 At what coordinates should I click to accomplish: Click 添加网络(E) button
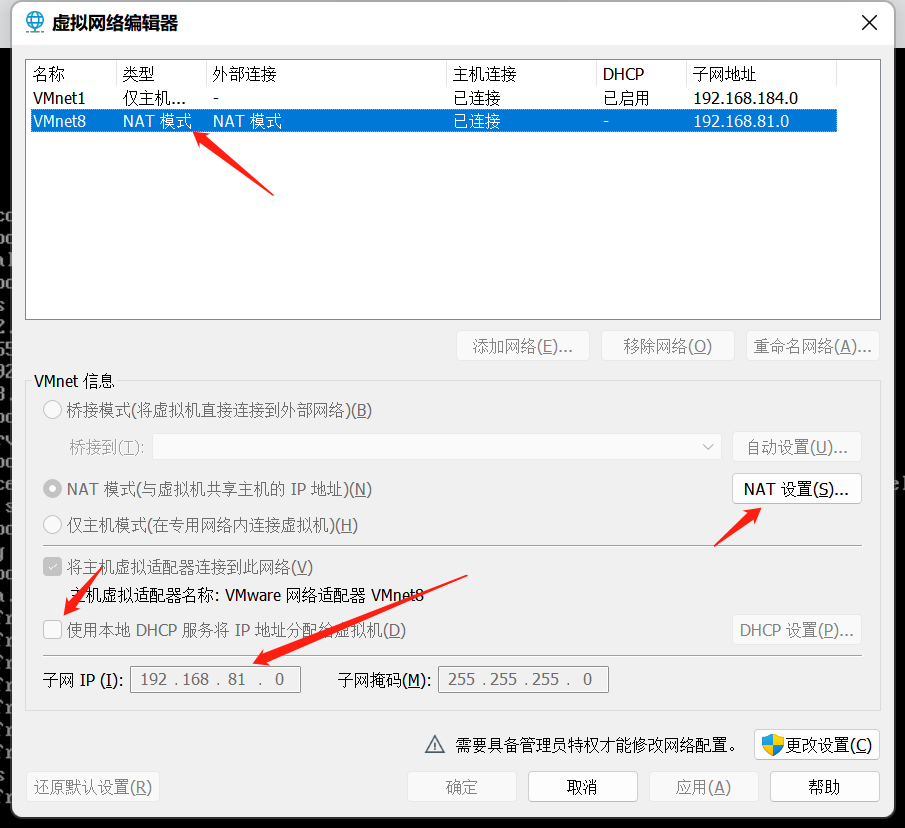(522, 346)
